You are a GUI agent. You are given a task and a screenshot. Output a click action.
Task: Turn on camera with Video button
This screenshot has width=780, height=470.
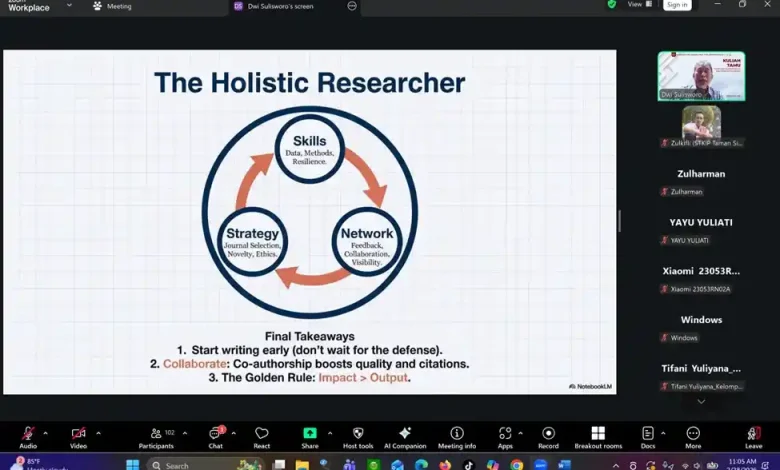(x=78, y=436)
